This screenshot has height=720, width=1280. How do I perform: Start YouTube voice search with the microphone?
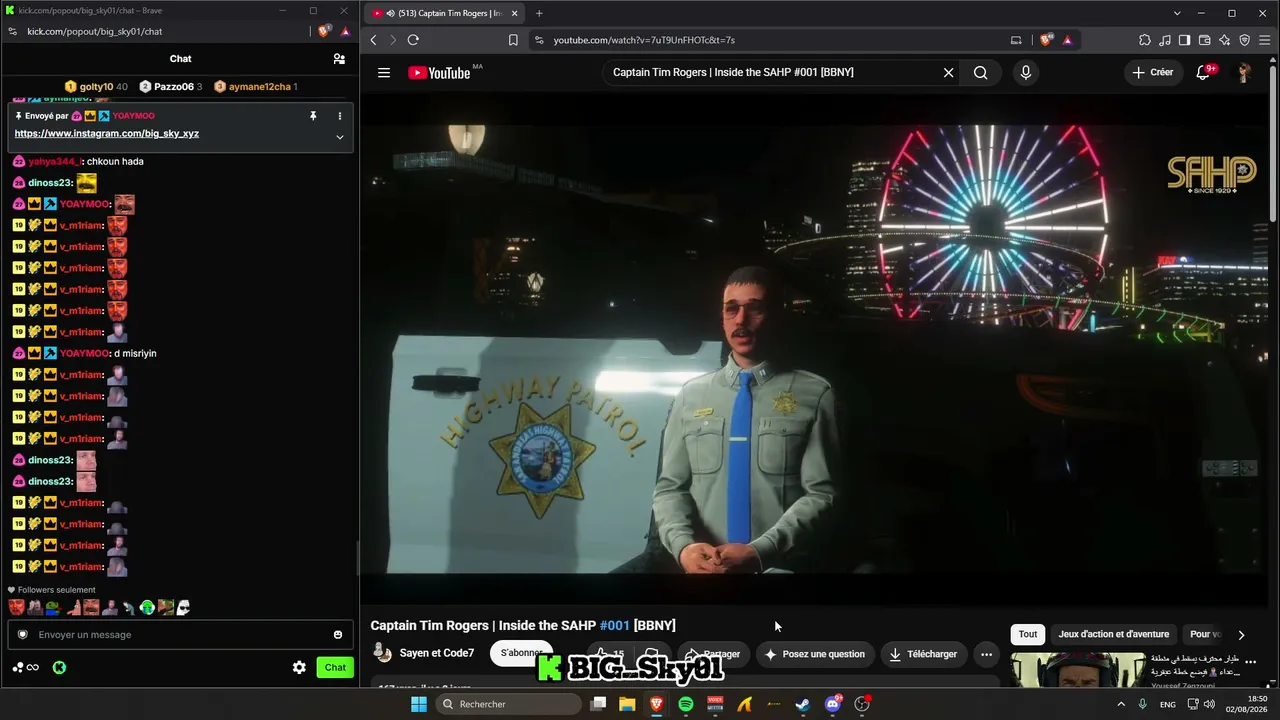(x=1025, y=72)
